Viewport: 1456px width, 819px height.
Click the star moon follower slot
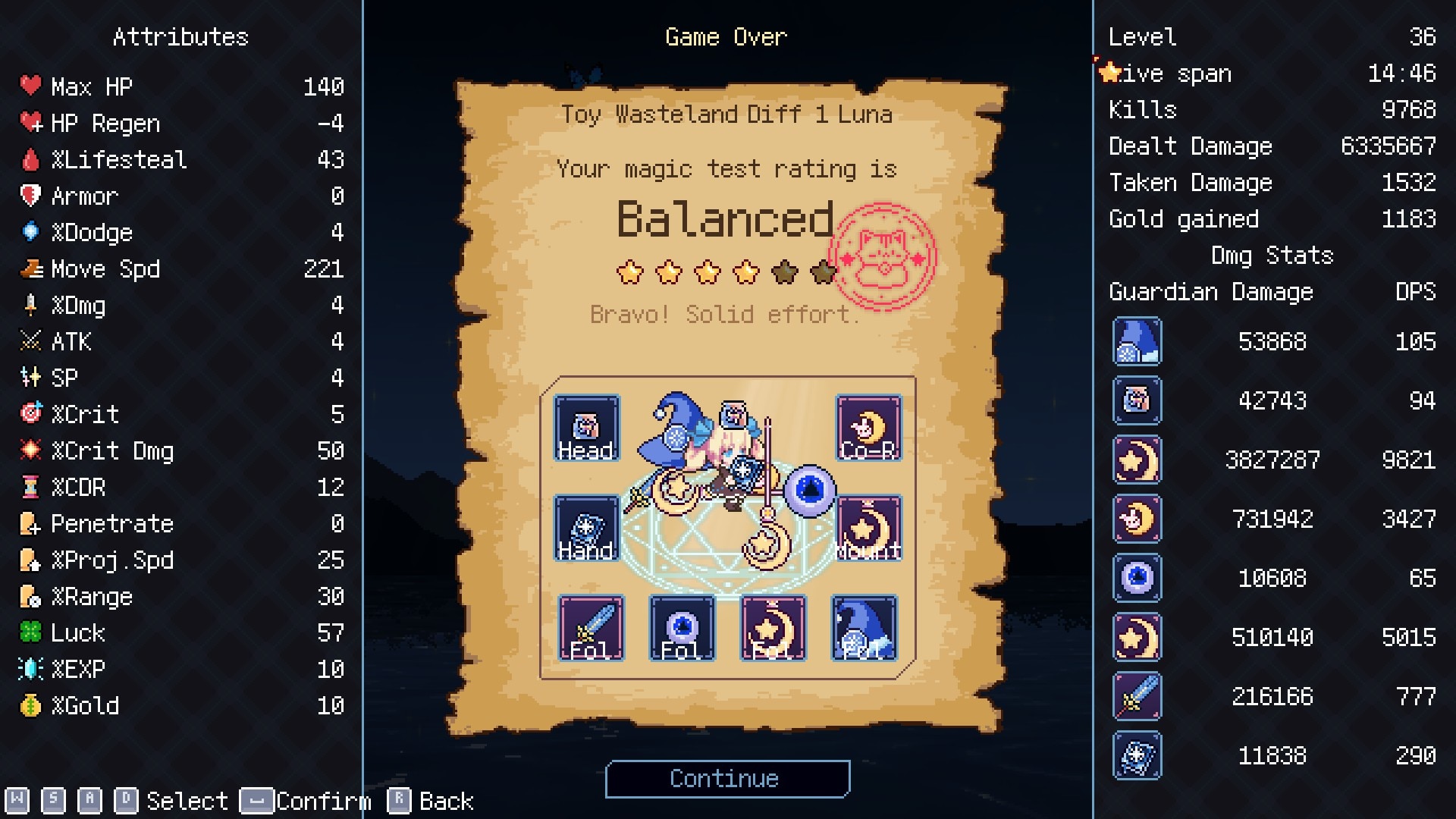coord(773,628)
